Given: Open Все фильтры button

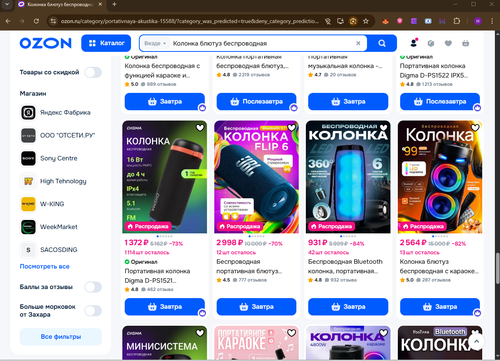Looking at the screenshot, I should 61,337.
